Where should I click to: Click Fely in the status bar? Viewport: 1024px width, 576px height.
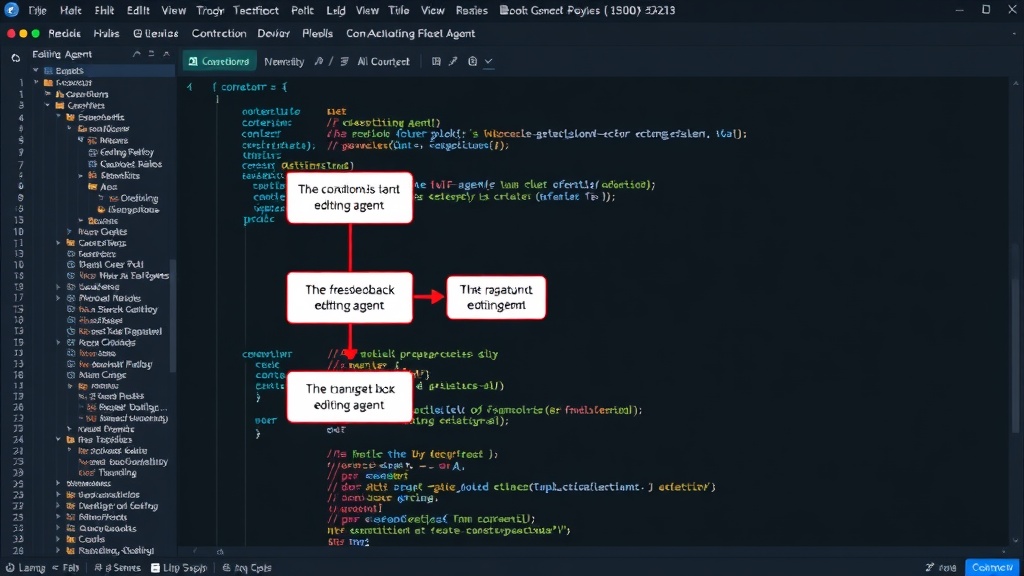point(71,568)
